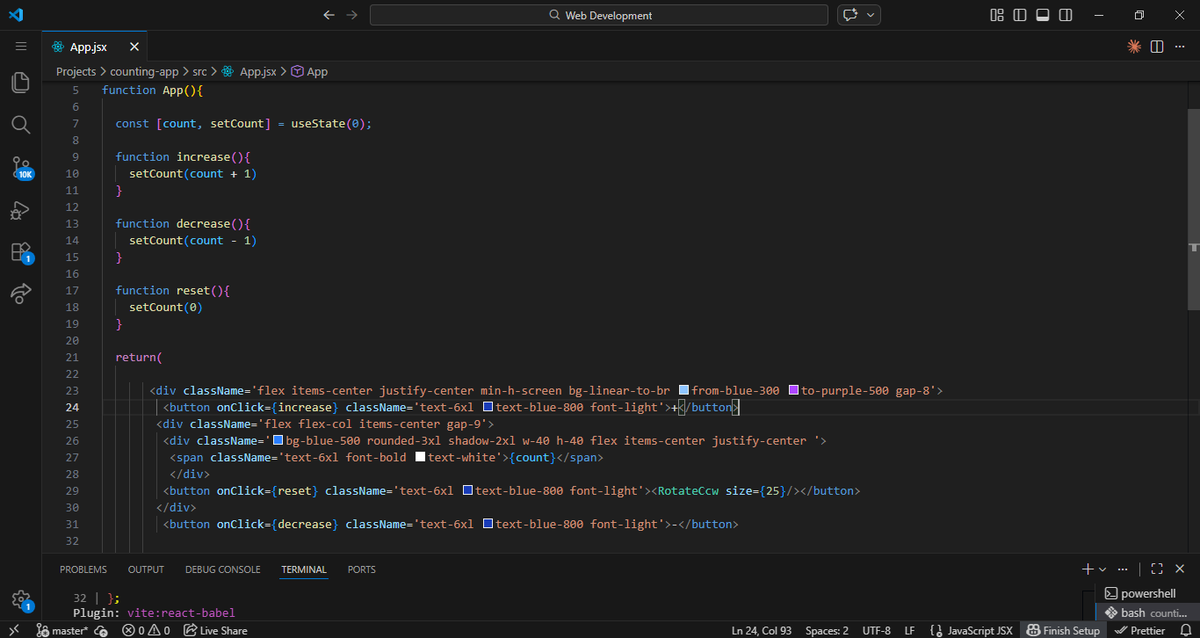Open the hamburger application menu
The image size is (1200, 638).
[20, 47]
